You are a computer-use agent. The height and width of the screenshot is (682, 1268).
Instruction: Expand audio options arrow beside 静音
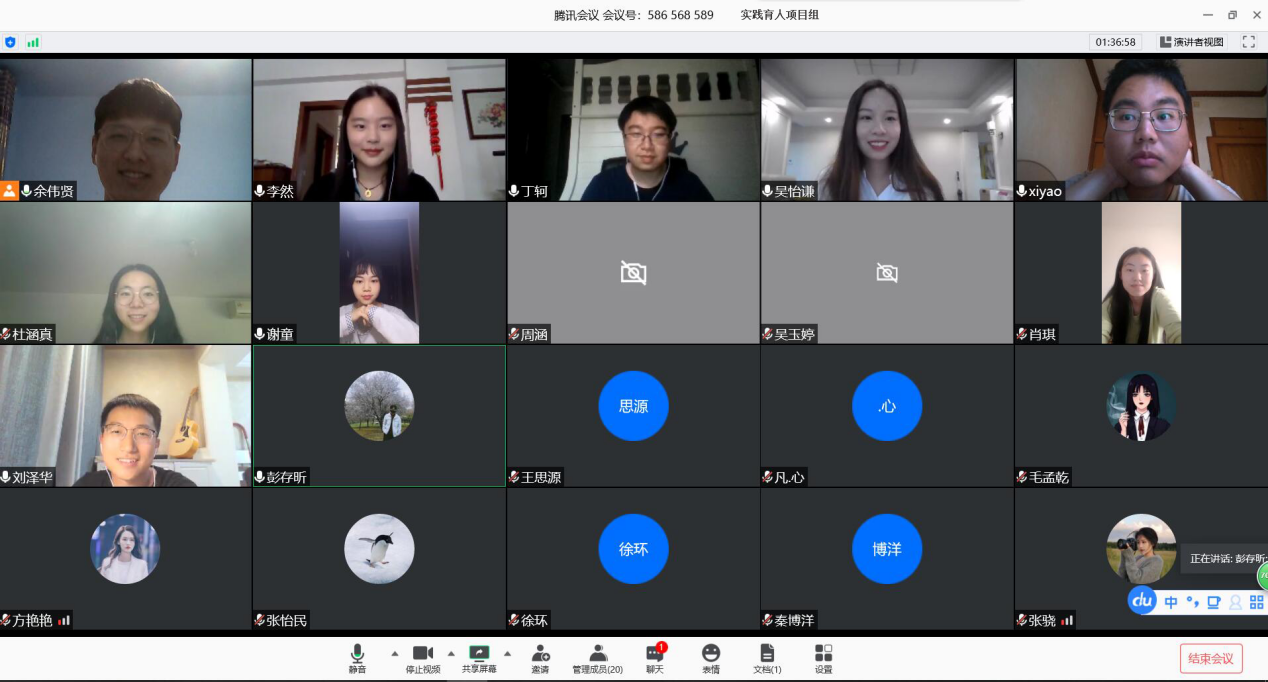coord(394,653)
